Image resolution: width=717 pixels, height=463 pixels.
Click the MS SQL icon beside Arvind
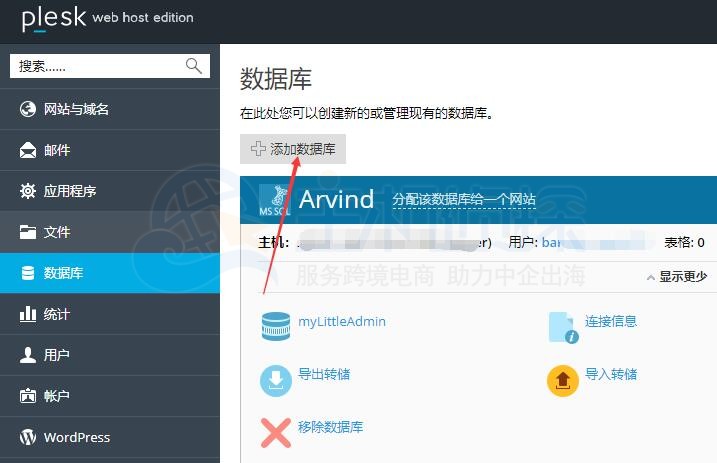[x=275, y=200]
